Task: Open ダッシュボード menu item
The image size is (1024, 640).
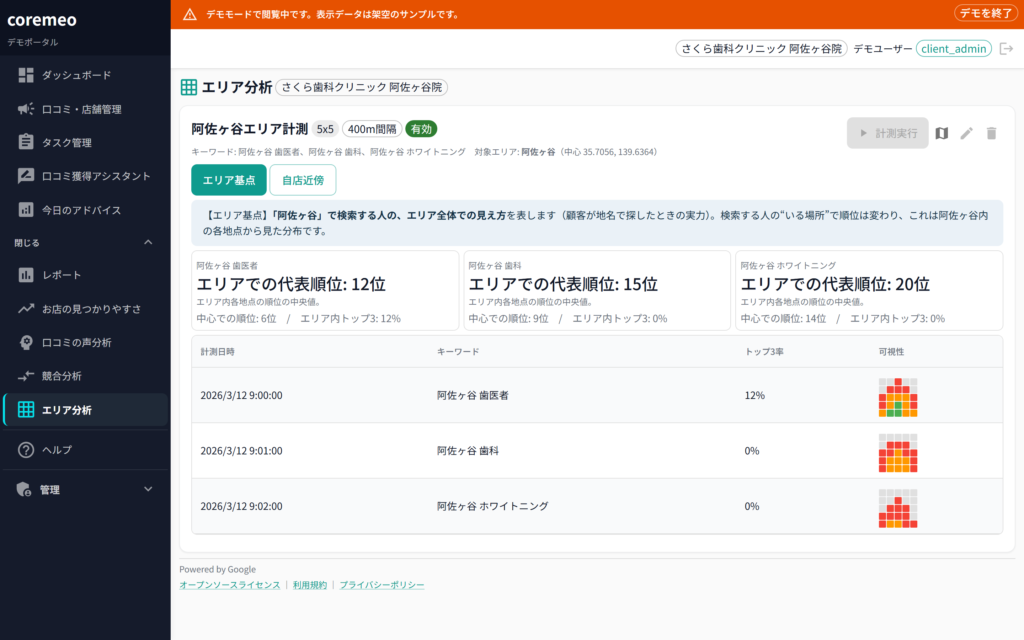Action: (x=86, y=75)
